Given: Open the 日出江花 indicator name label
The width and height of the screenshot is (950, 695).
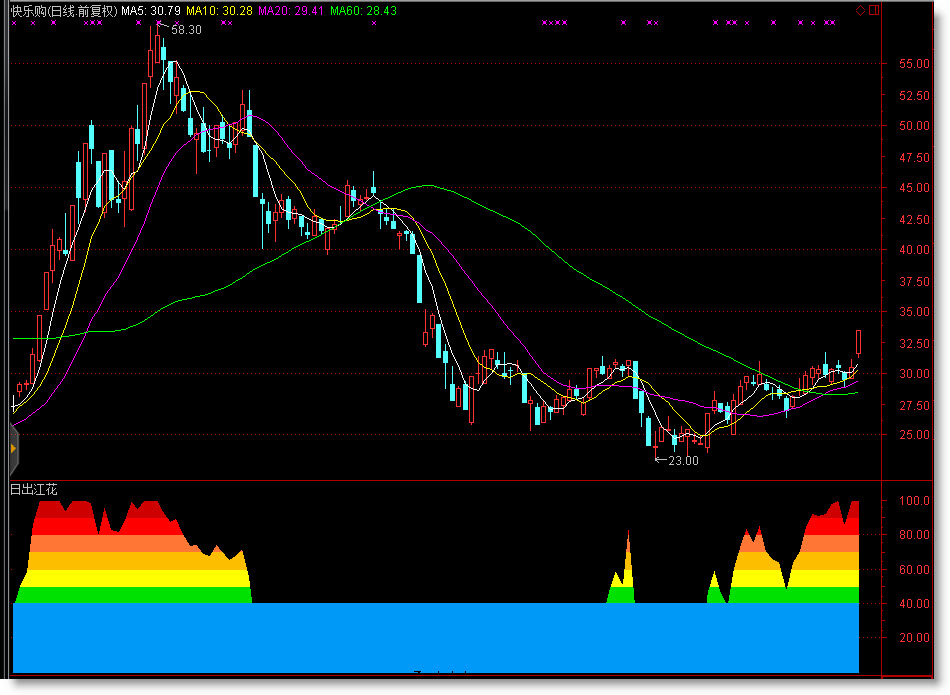Looking at the screenshot, I should click(x=35, y=489).
